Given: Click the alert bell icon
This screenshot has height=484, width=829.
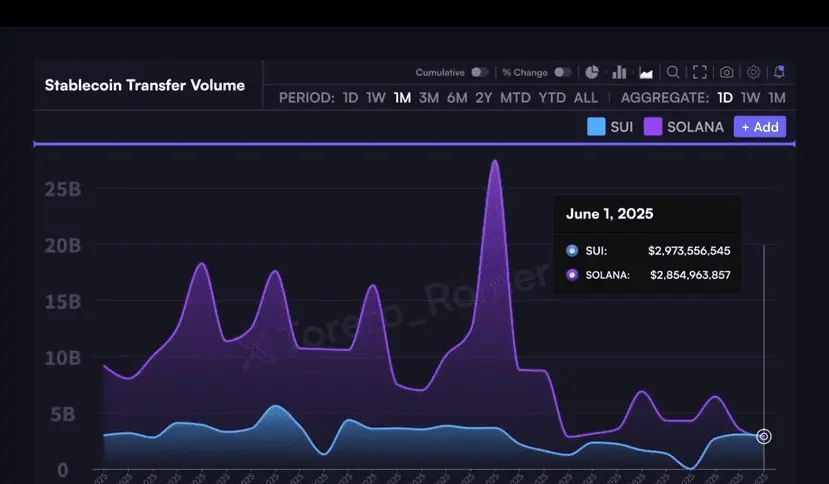Looking at the screenshot, I should pyautogui.click(x=779, y=72).
